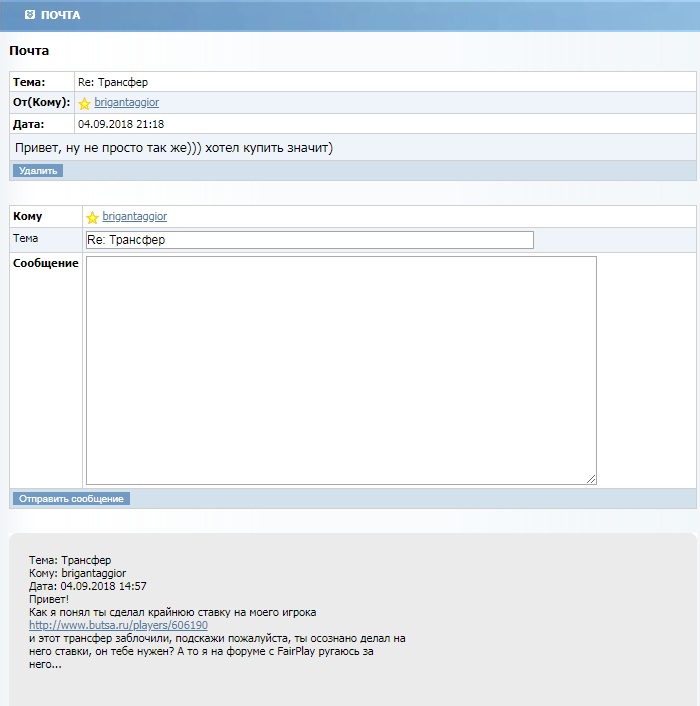Focus the Тема subject input field
The width and height of the screenshot is (700, 706).
[x=309, y=240]
